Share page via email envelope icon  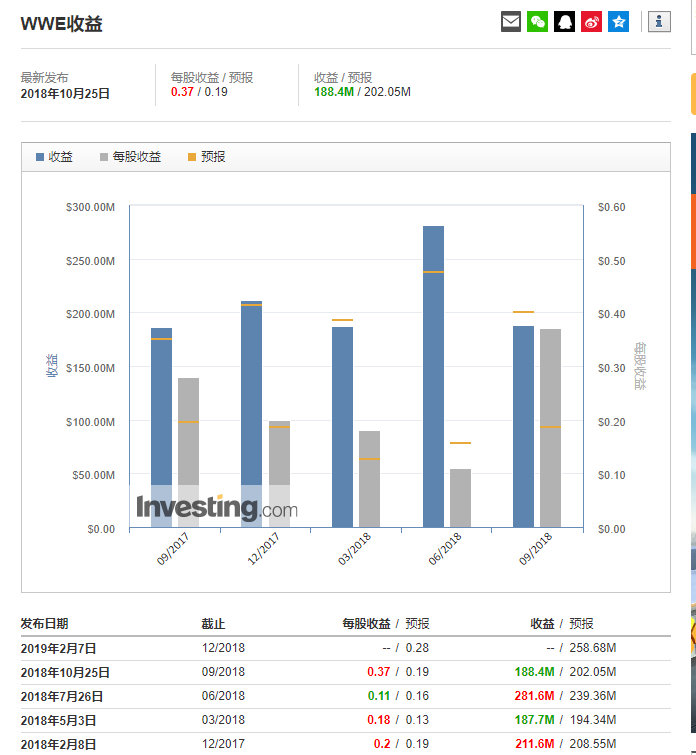pos(511,22)
